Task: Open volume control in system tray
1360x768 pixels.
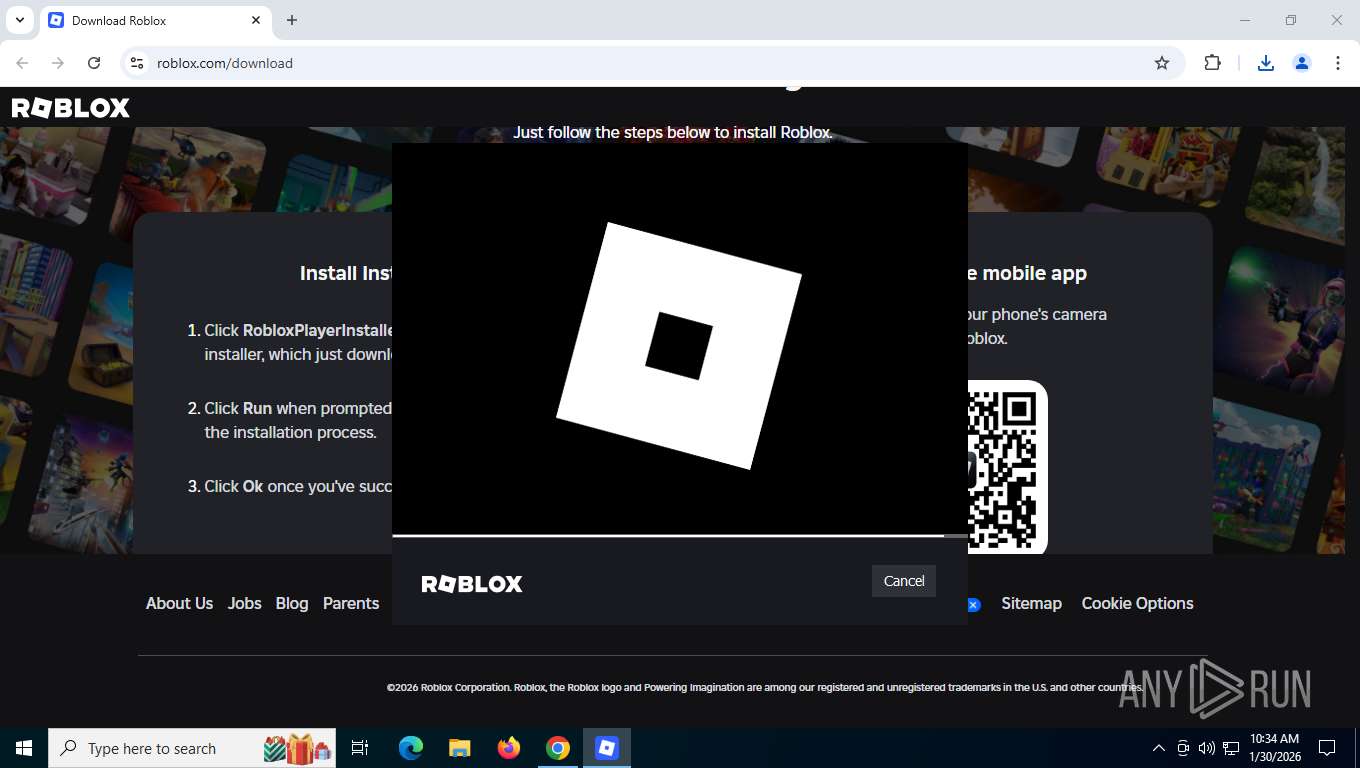Action: pyautogui.click(x=1207, y=748)
